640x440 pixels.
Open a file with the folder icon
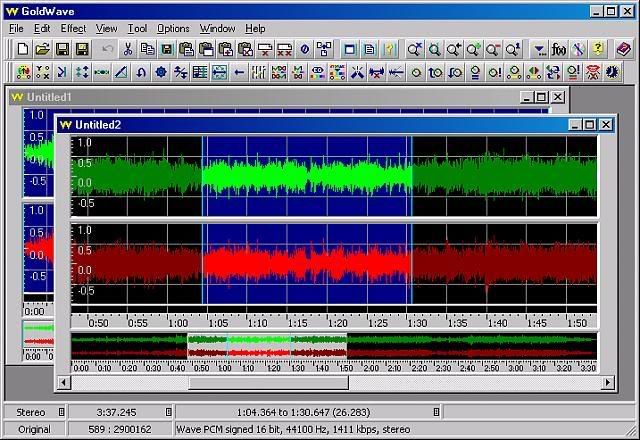[x=42, y=49]
